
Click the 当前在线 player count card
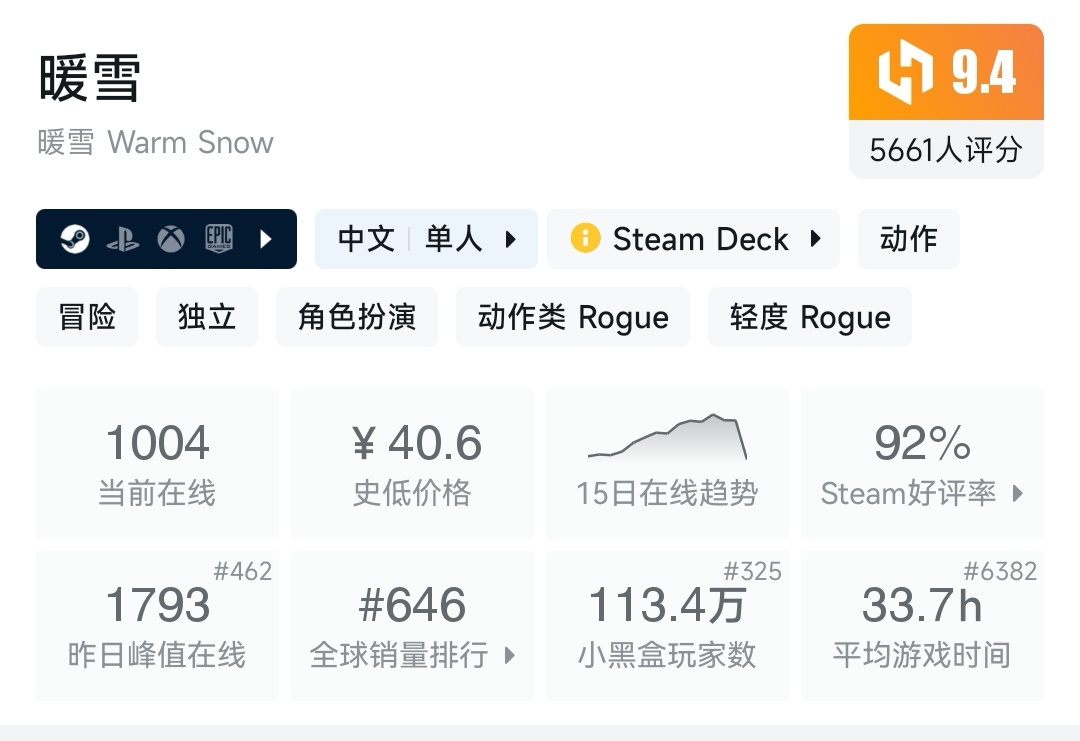157,462
